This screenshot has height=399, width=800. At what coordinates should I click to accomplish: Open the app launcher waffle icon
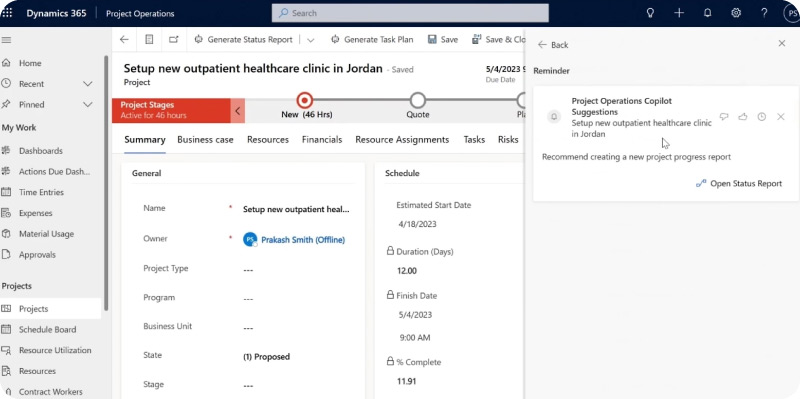tap(8, 13)
